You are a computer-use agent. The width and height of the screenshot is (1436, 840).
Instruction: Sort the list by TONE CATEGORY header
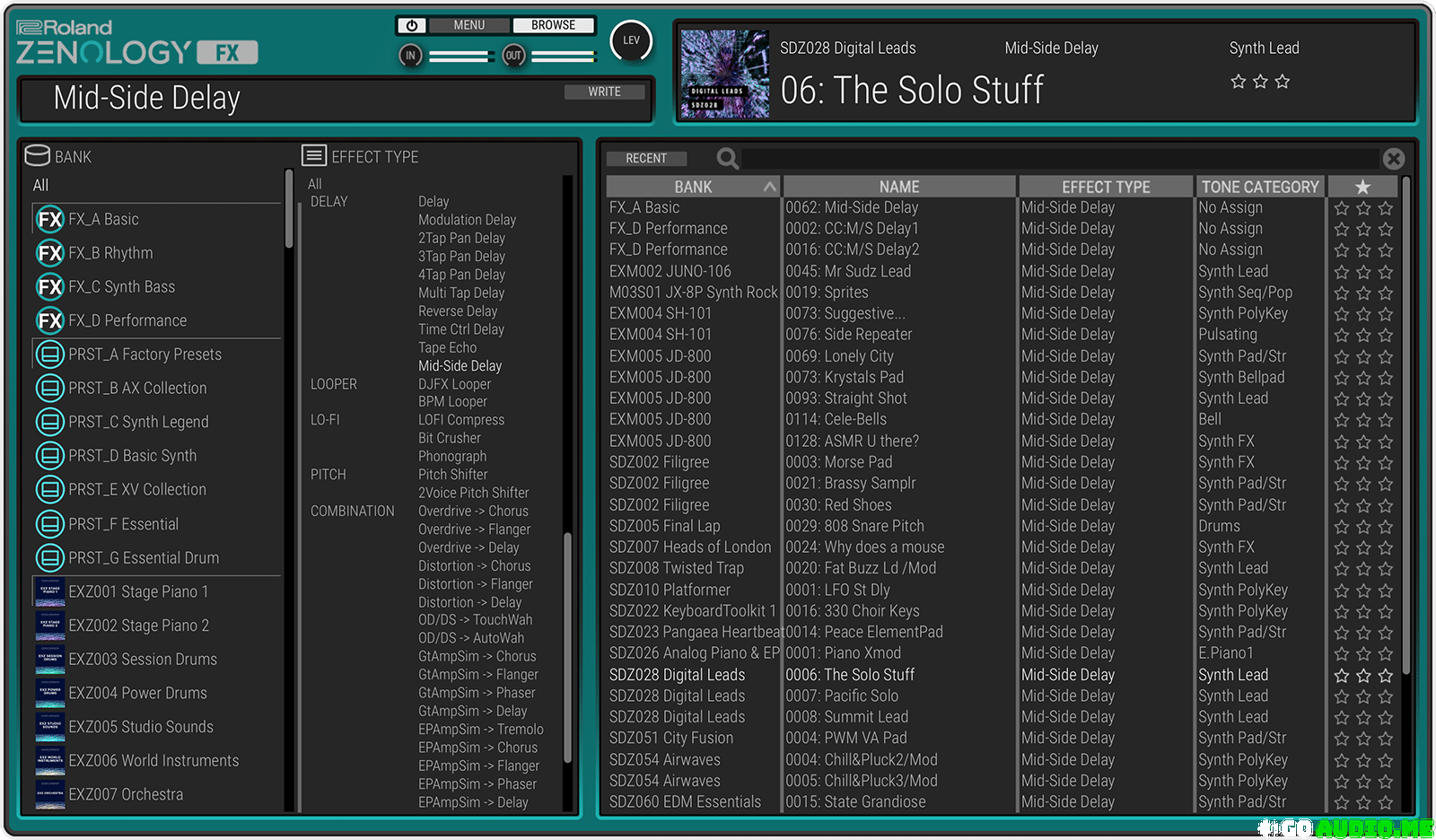click(x=1259, y=187)
